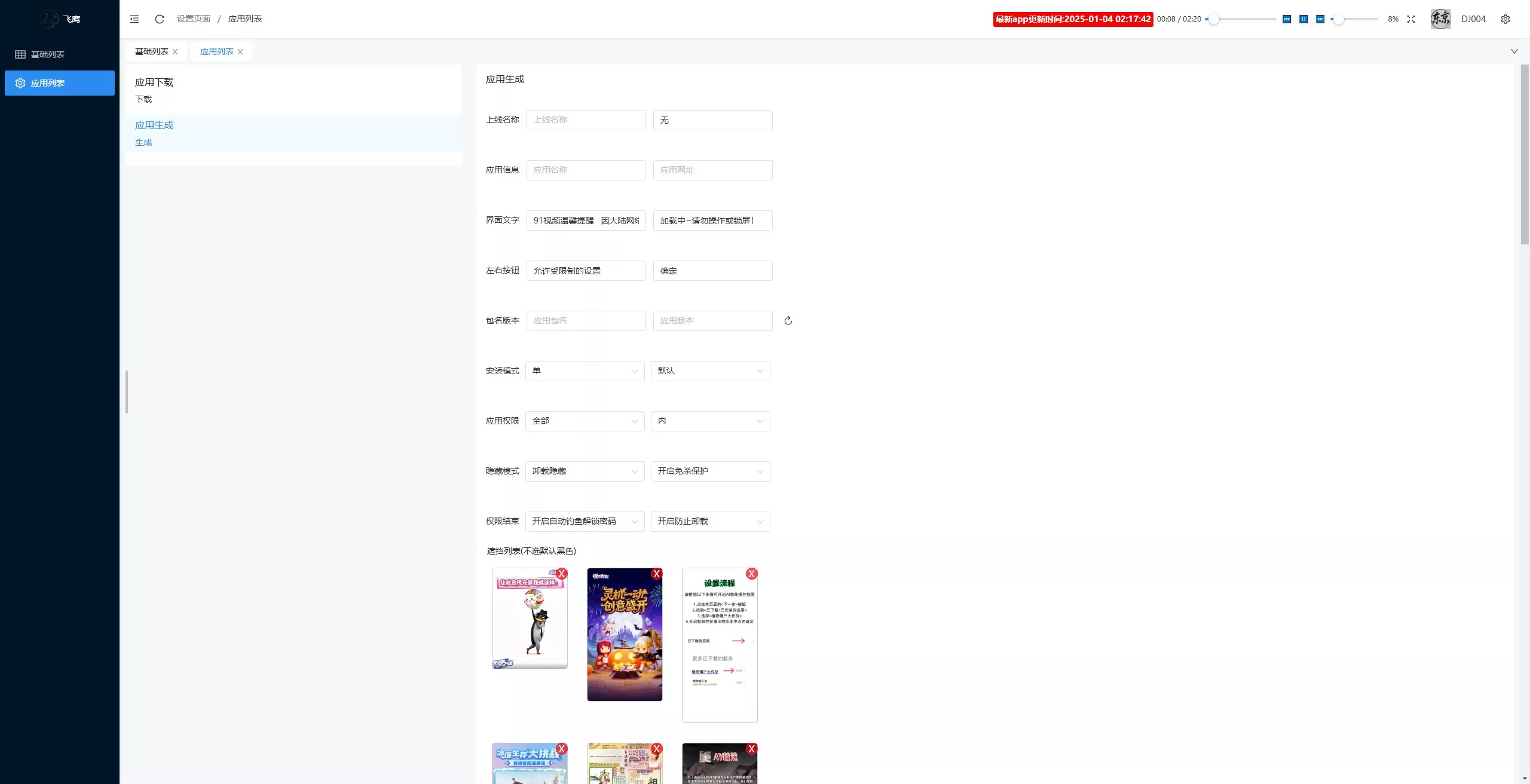
Task: Click the 下载 link under 应用下载
Action: point(143,99)
